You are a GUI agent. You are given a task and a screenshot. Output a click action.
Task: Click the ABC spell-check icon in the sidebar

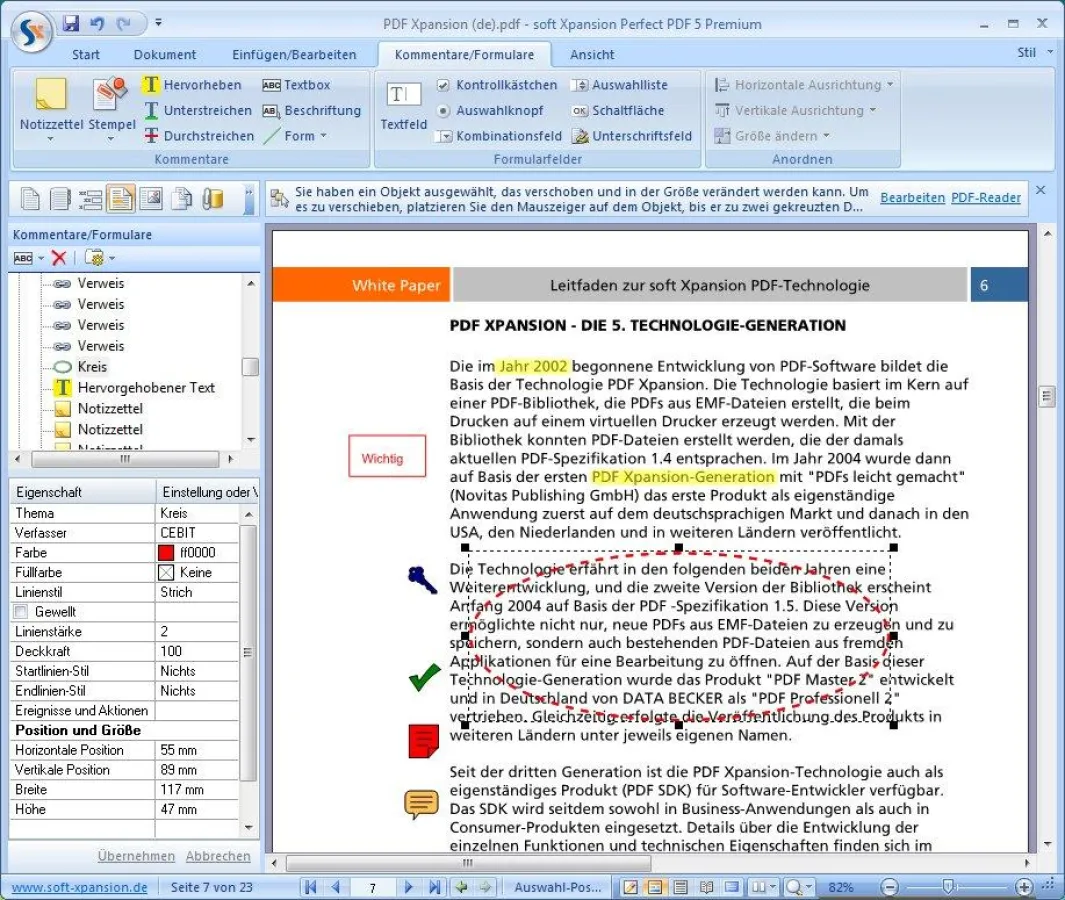click(23, 257)
